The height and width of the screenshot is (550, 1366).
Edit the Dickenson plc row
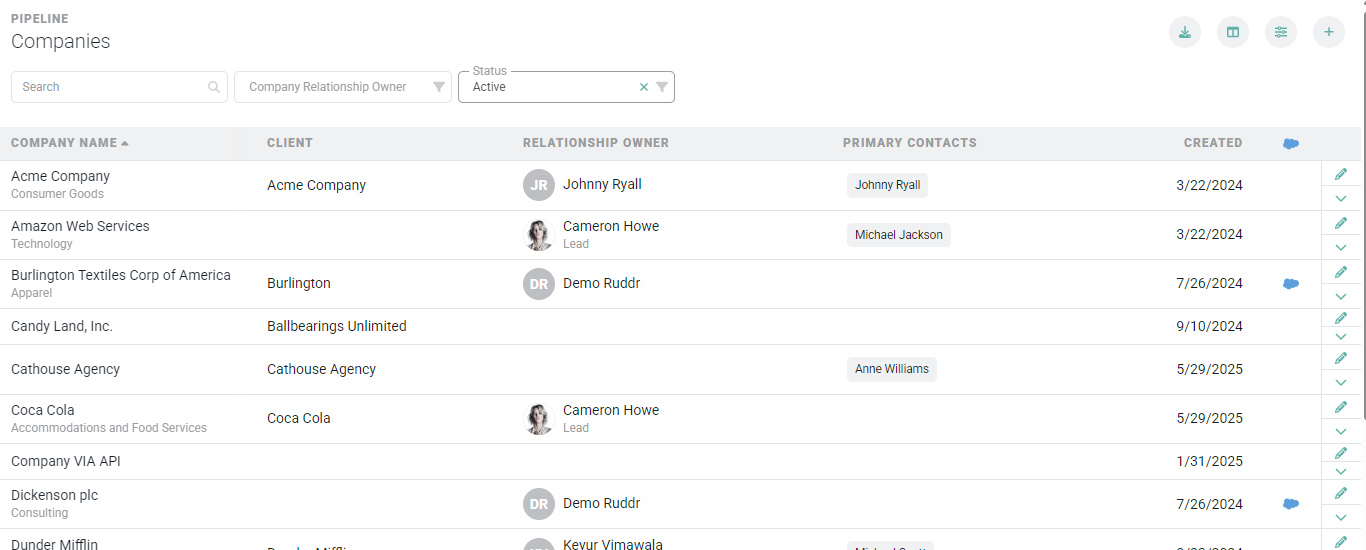(1341, 493)
